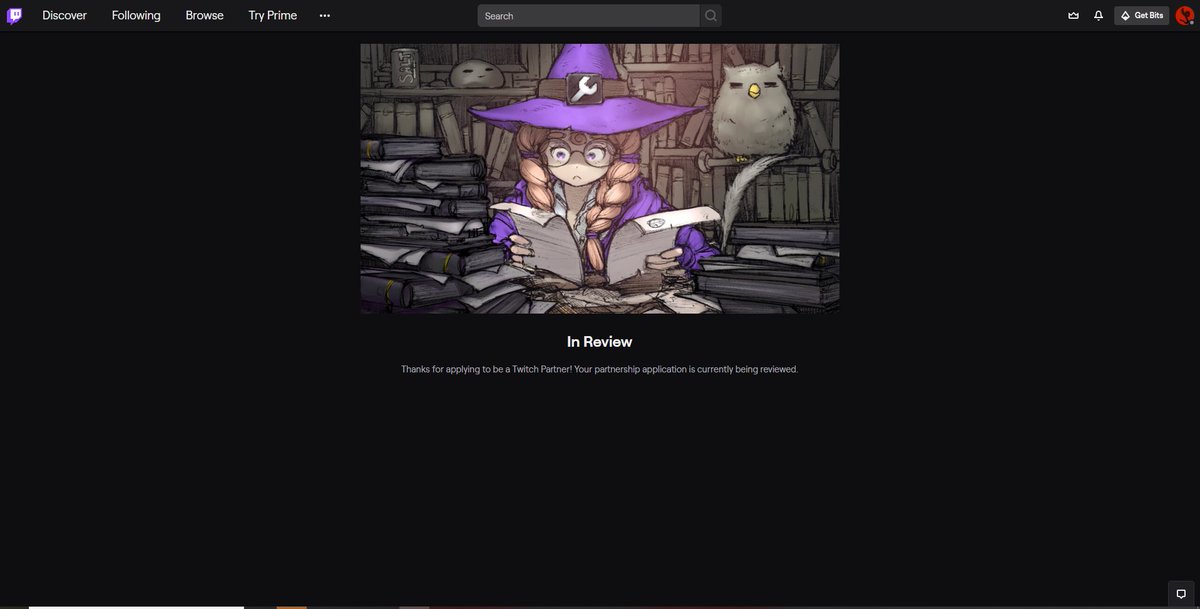Focus the Search input field
This screenshot has height=609, width=1200.
coord(588,14)
